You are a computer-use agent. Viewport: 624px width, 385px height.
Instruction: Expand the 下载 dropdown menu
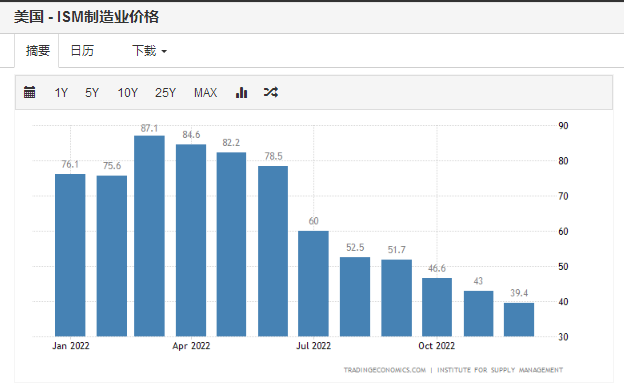(149, 51)
